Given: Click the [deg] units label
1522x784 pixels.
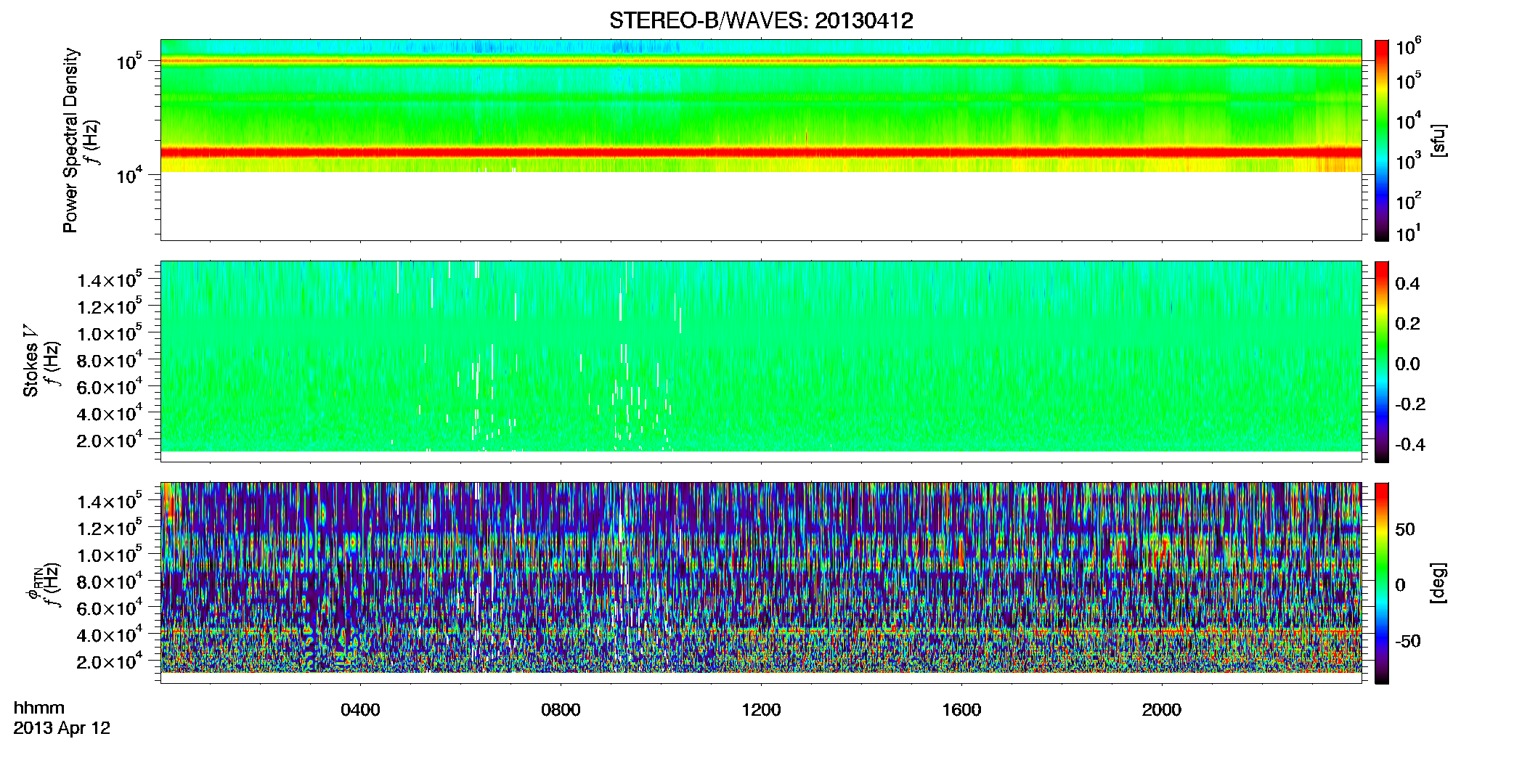Looking at the screenshot, I should click(1438, 583).
